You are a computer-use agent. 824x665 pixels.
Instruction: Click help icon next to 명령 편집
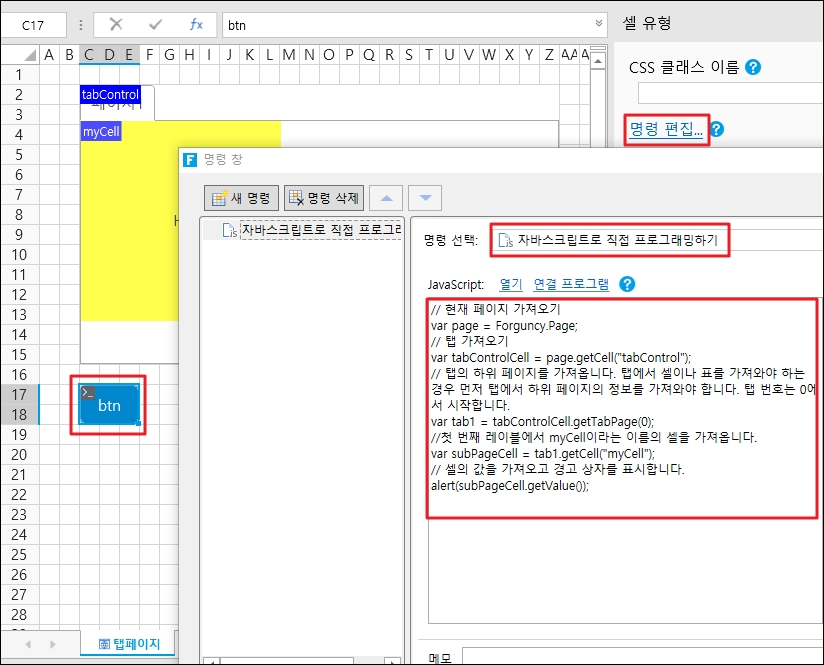point(717,129)
